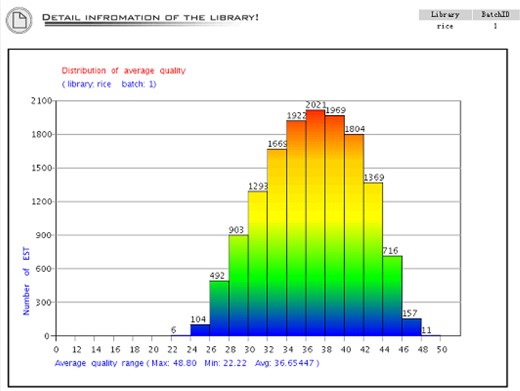
Task: Click the histogram bar labeled 716
Action: point(392,296)
